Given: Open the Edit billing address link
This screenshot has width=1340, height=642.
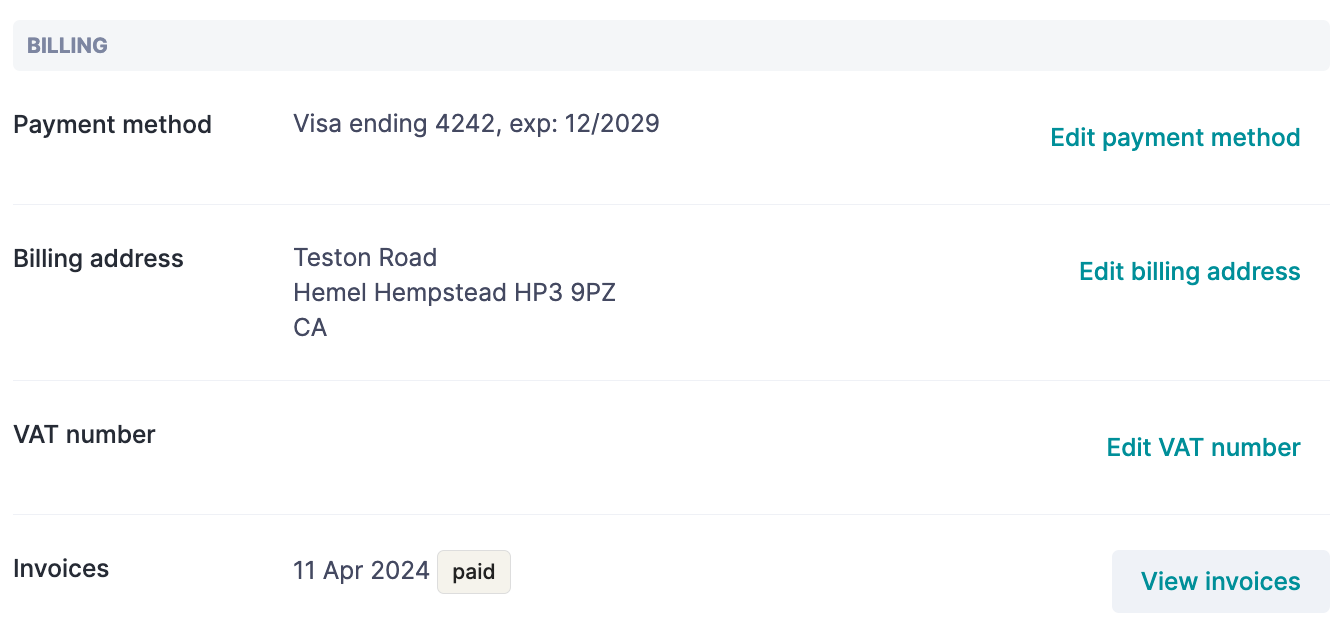Looking at the screenshot, I should [x=1189, y=272].
